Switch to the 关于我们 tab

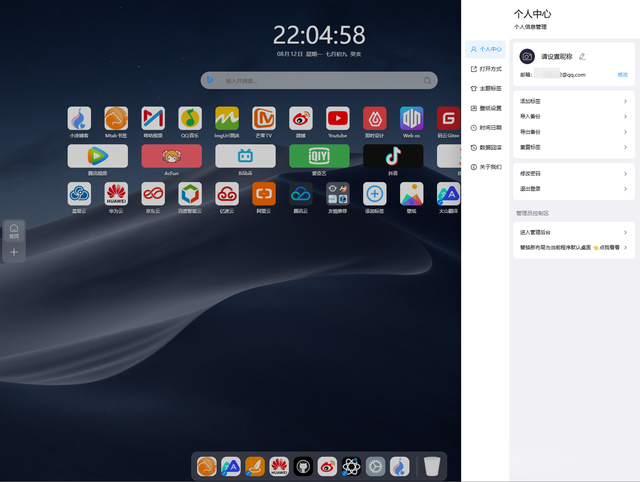[x=485, y=167]
